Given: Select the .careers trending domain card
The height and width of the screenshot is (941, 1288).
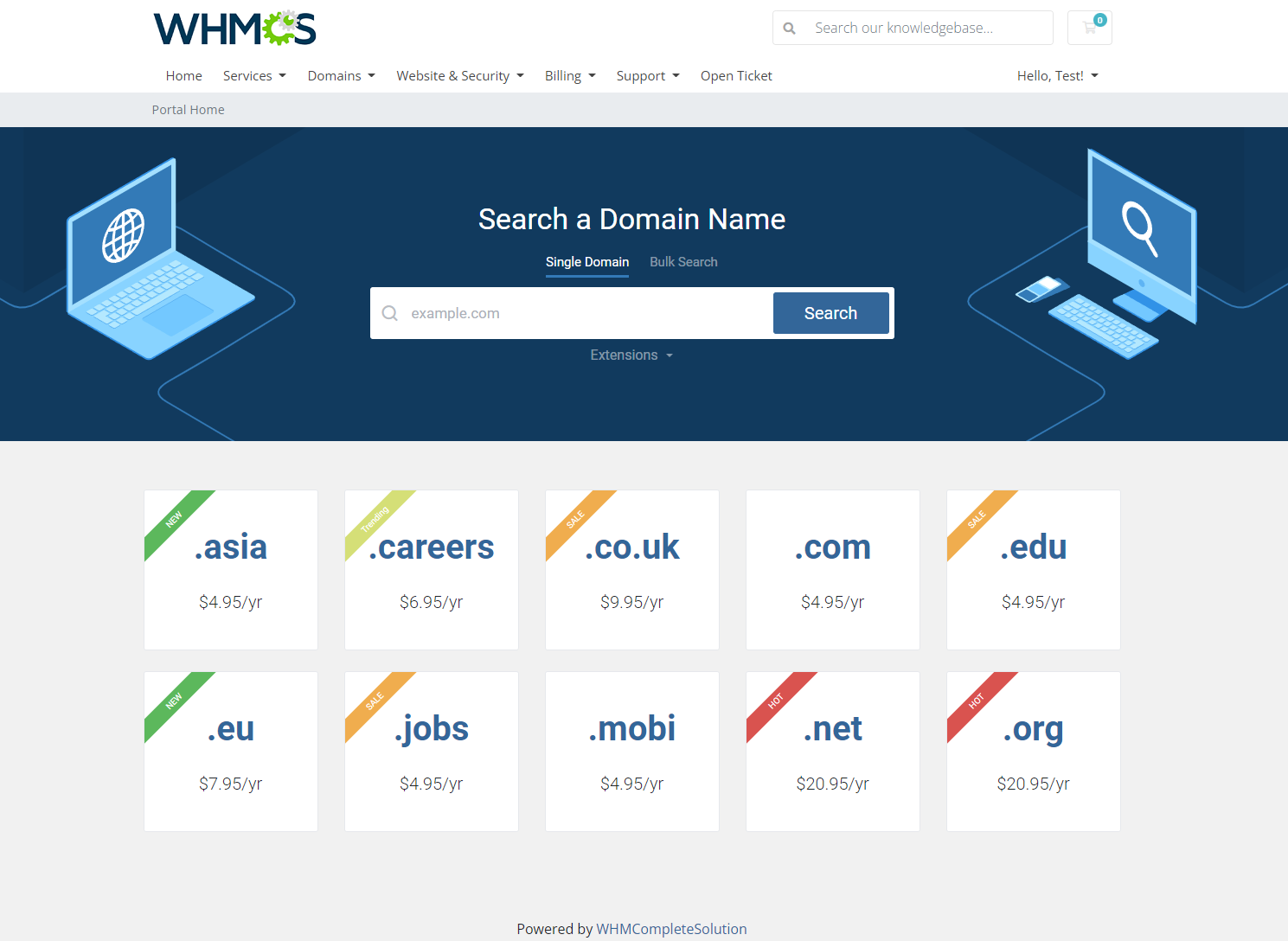Looking at the screenshot, I should pyautogui.click(x=431, y=570).
